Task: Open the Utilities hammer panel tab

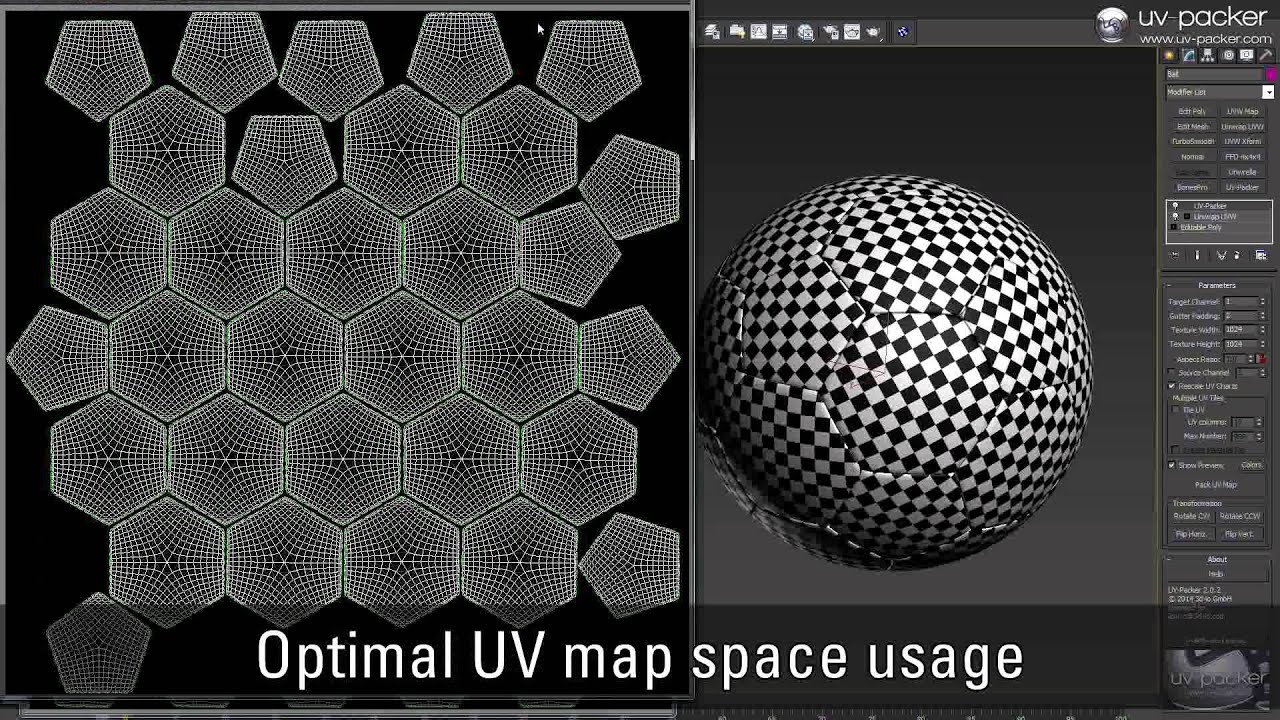Action: [1265, 56]
